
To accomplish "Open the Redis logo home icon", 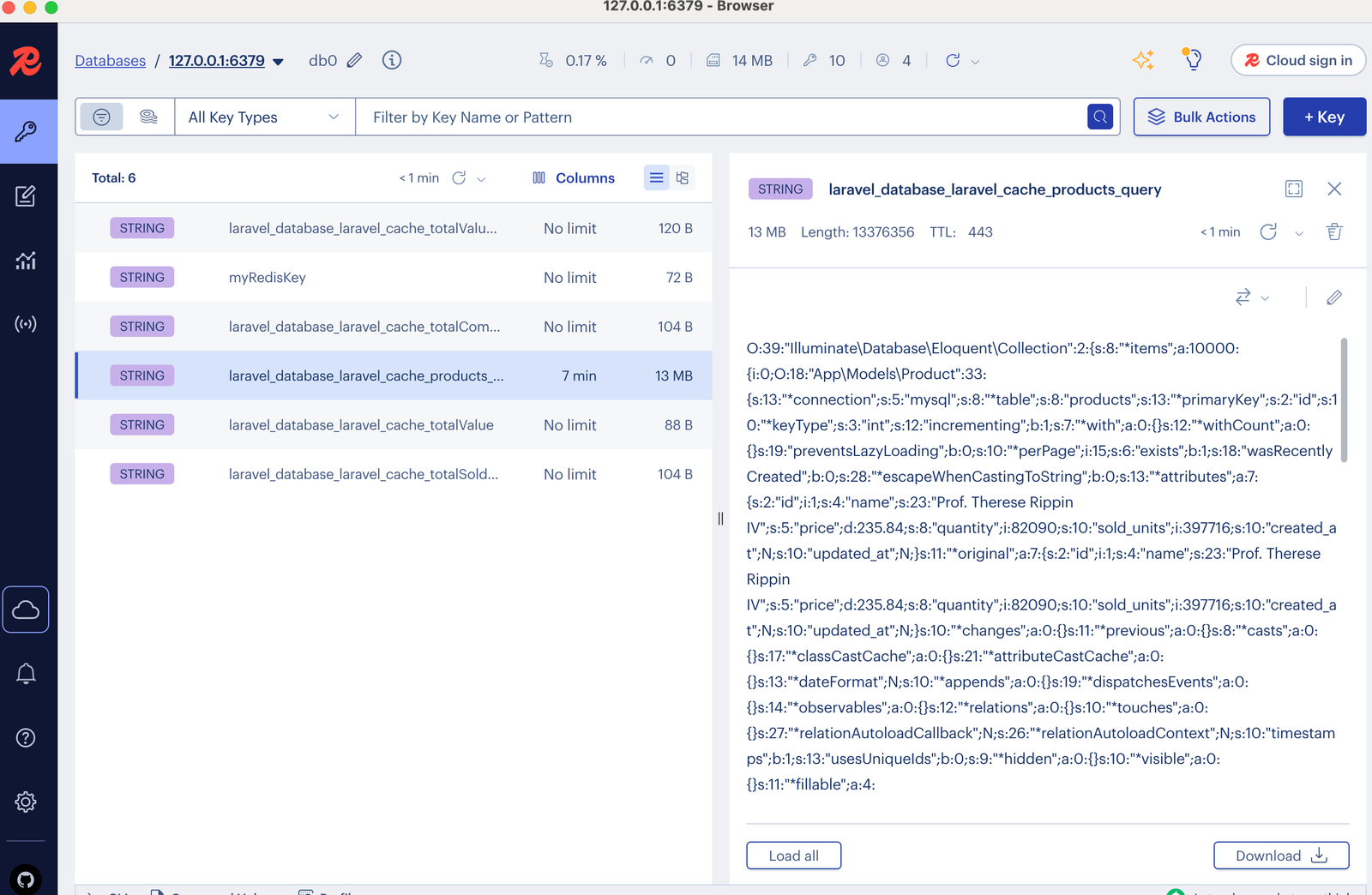I will 26,61.
